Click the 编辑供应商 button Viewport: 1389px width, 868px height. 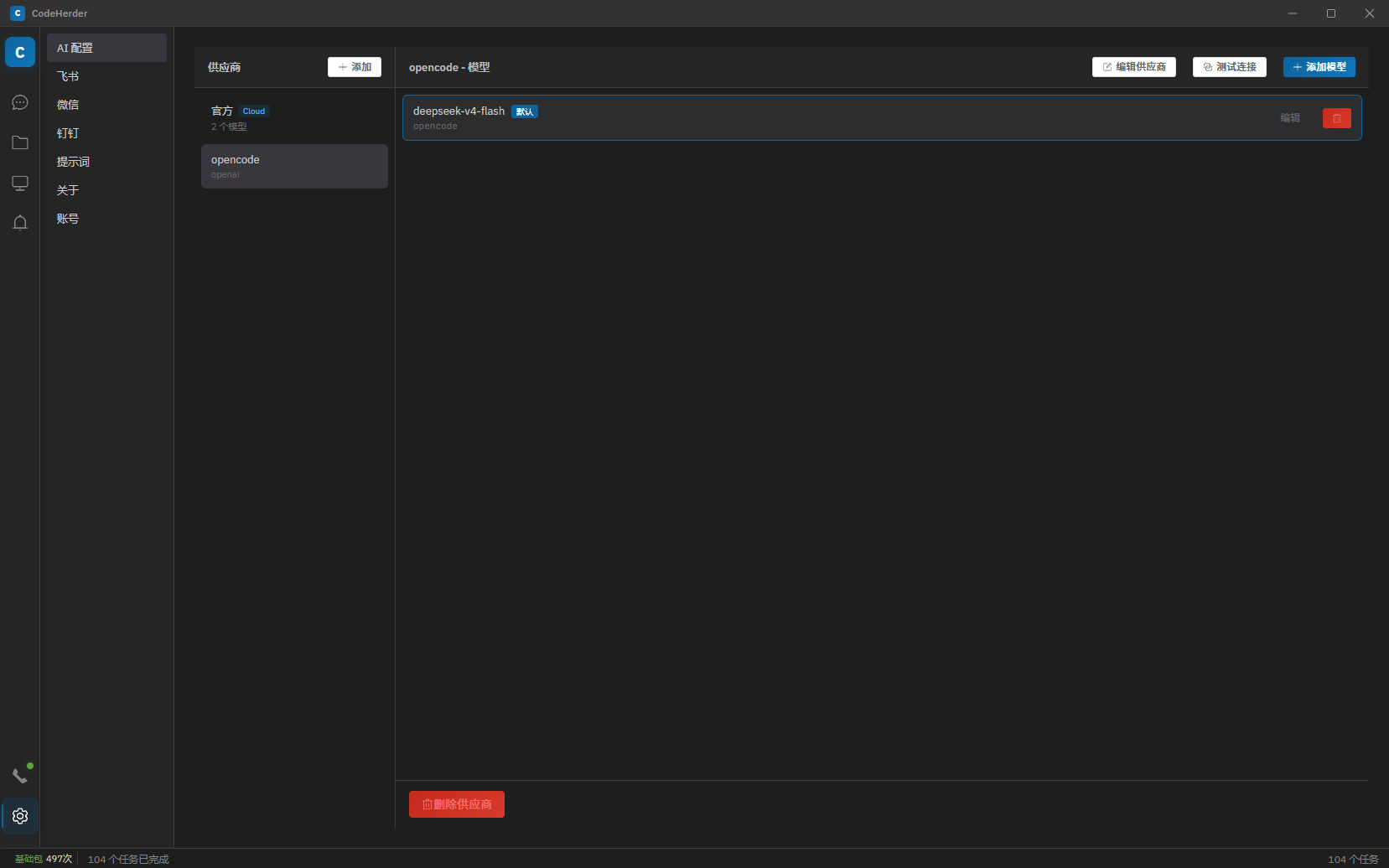1134,67
